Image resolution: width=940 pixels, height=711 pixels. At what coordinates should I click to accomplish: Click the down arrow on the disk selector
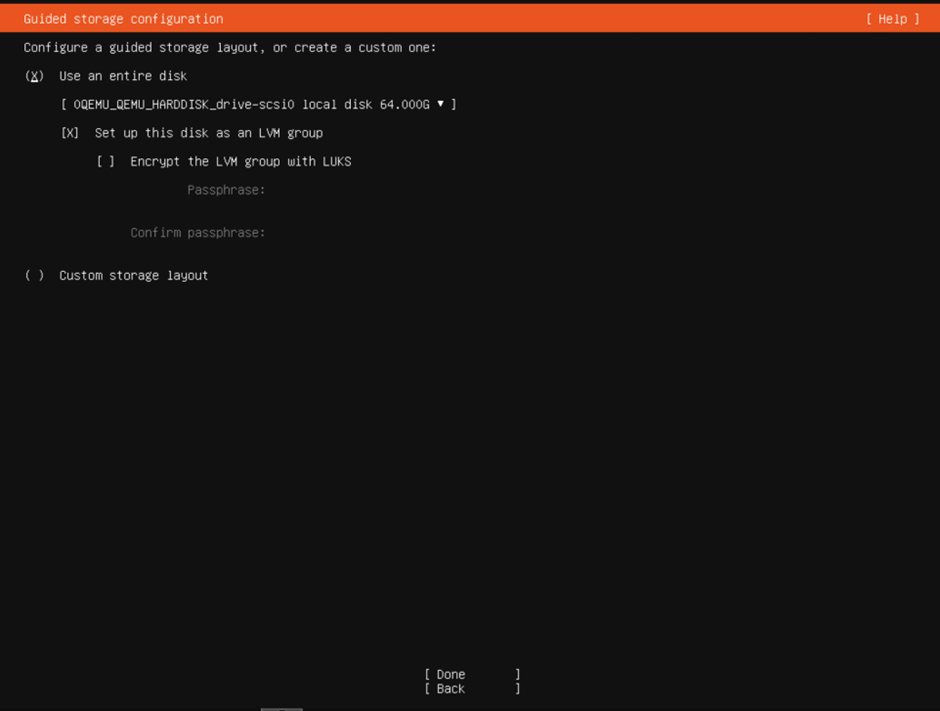(440, 104)
